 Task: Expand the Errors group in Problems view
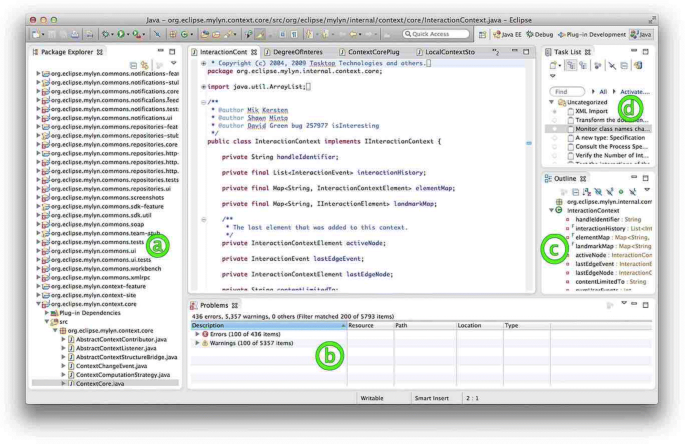tap(197, 333)
